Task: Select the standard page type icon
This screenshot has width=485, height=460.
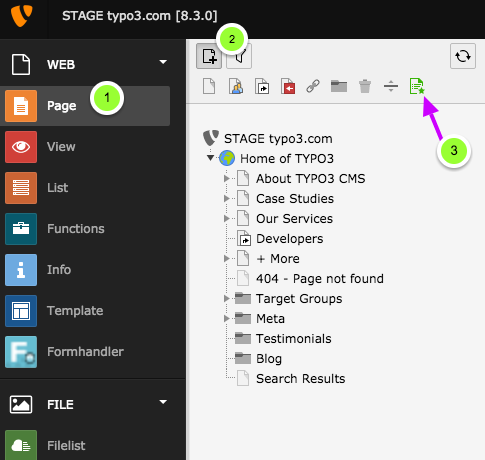Action: click(x=209, y=86)
